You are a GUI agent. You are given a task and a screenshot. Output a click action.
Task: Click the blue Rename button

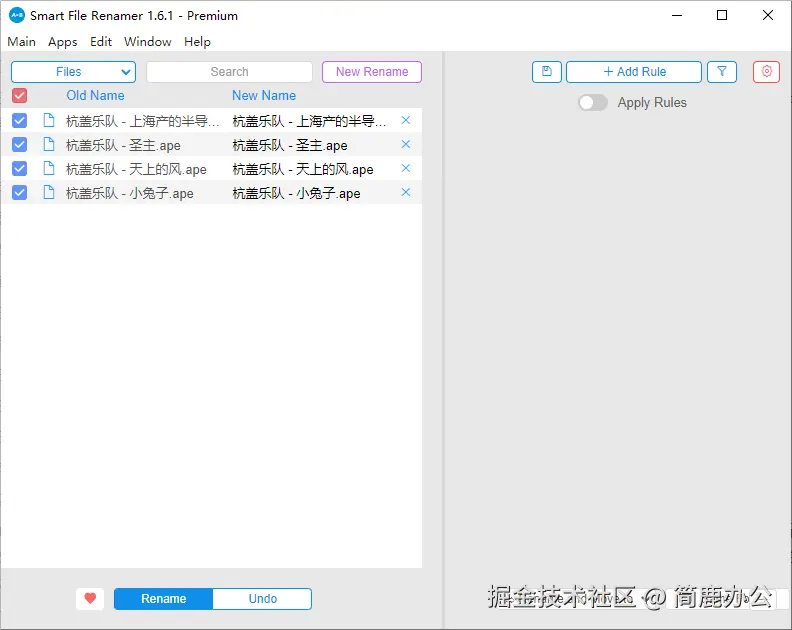point(164,599)
